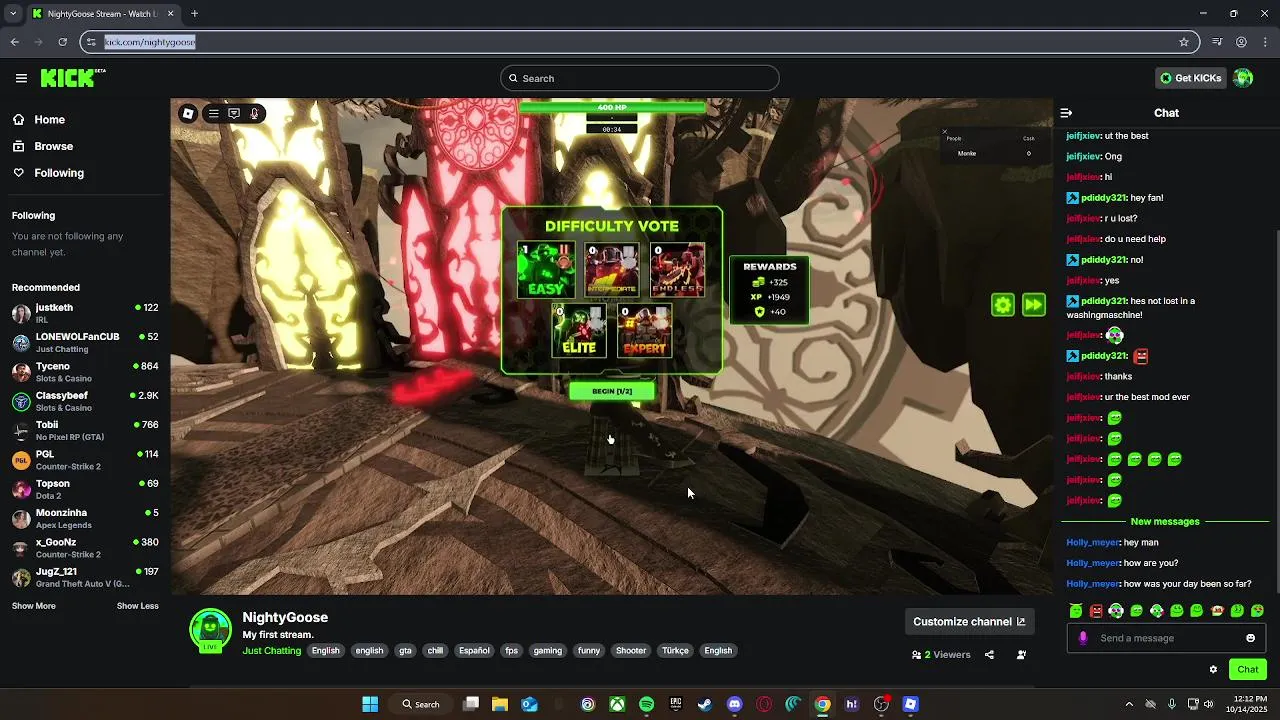Click Customize channel button
Viewport: 1280px width, 720px height.
969,621
